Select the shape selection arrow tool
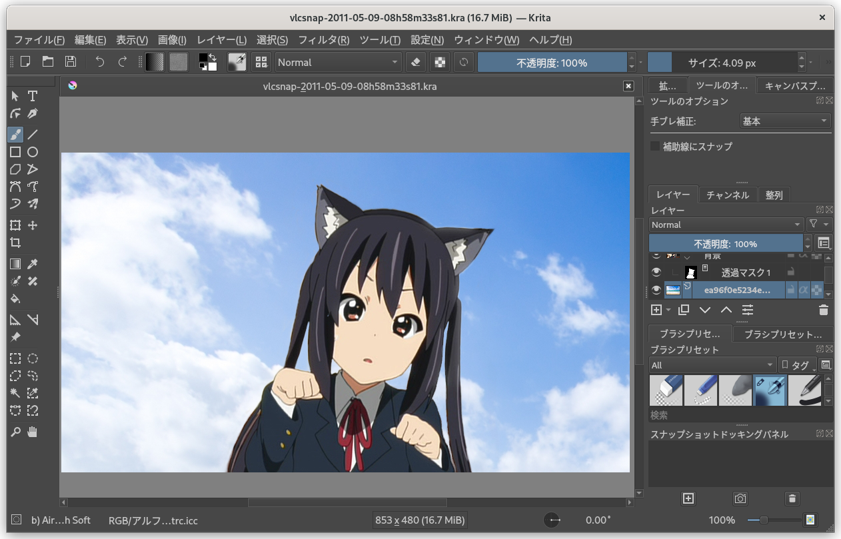Viewport: 841px width, 539px height. coord(15,96)
